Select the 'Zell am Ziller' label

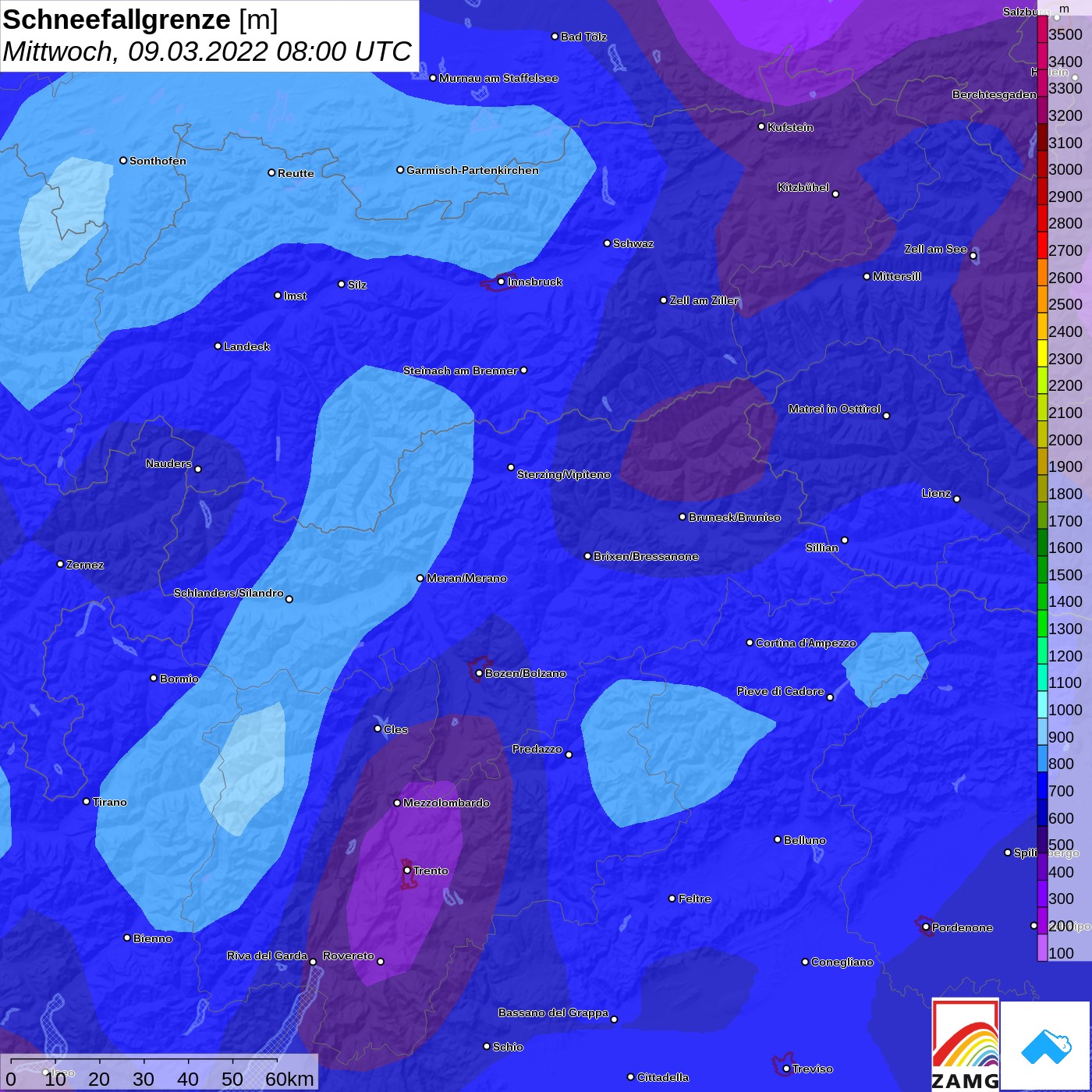[x=704, y=300]
